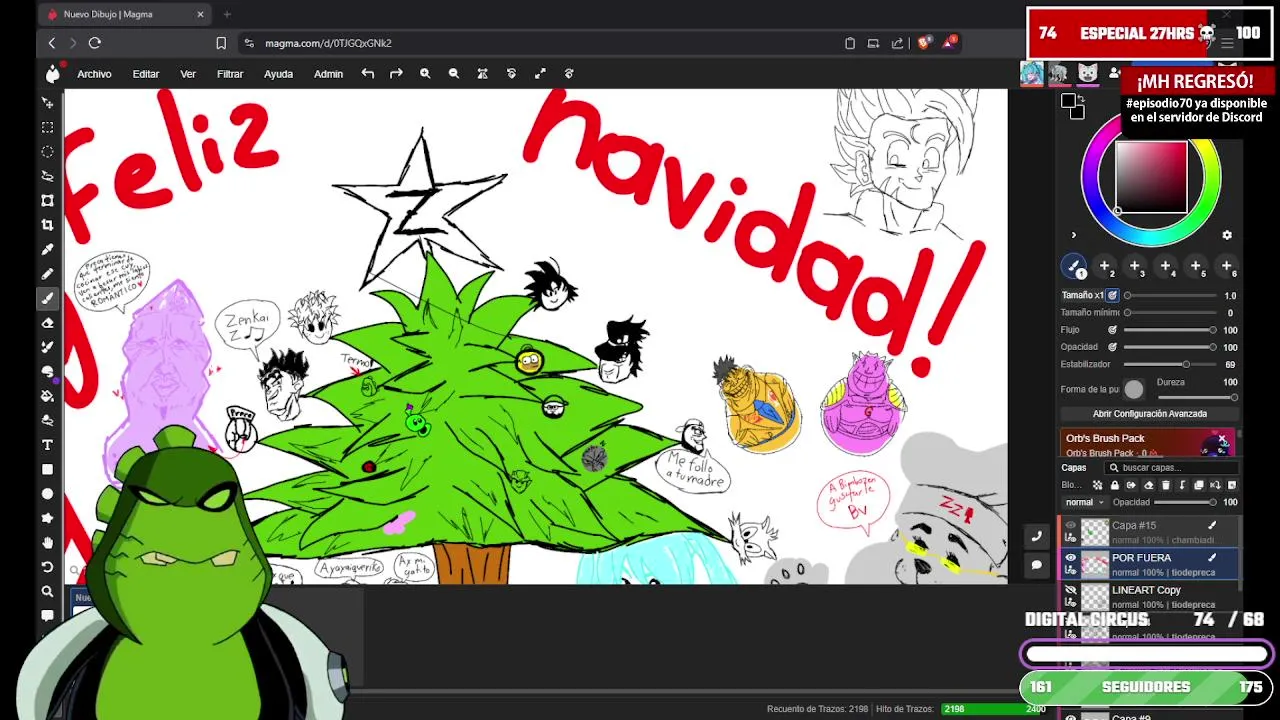This screenshot has width=1280, height=720.
Task: Open blend mode dropdown 'normal'
Action: point(1084,502)
